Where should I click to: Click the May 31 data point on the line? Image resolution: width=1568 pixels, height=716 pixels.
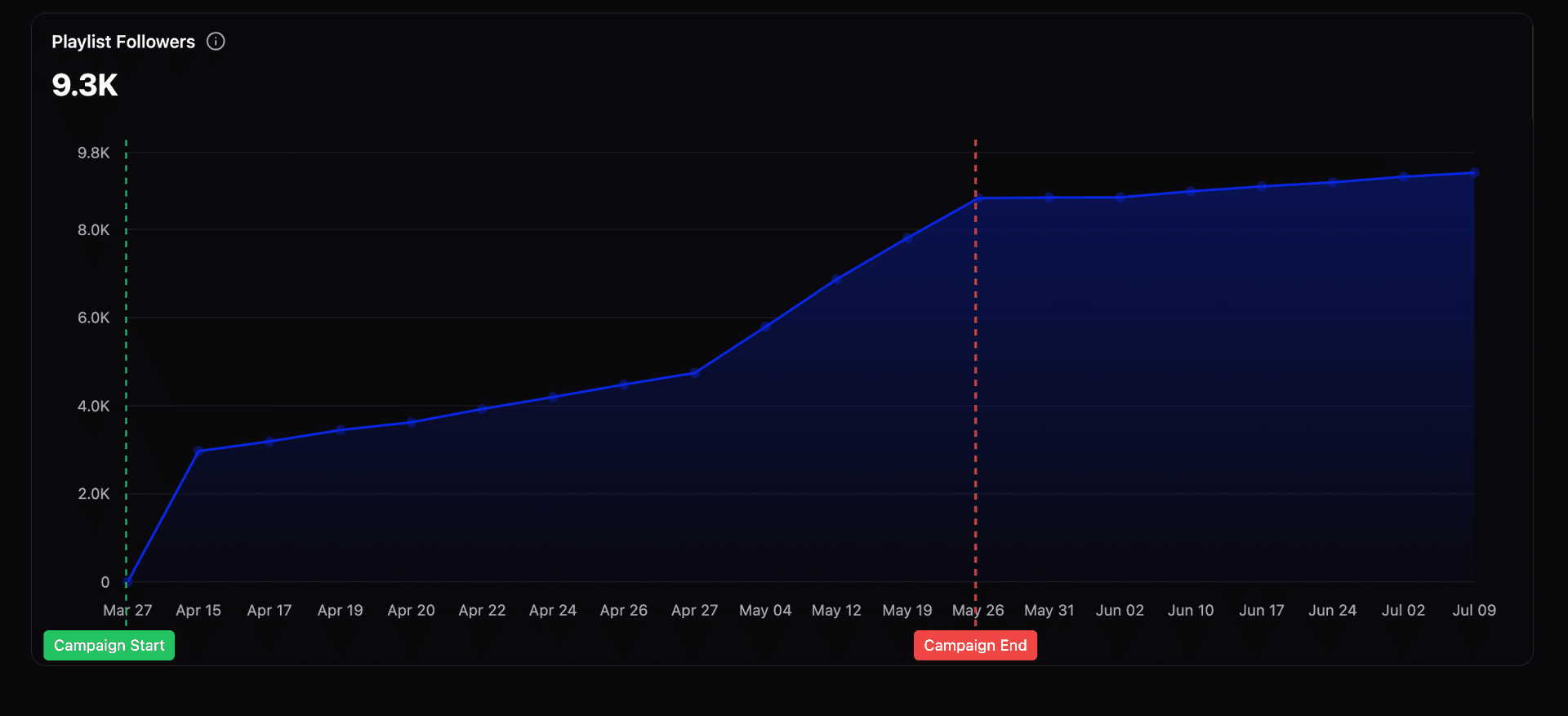[1049, 198]
